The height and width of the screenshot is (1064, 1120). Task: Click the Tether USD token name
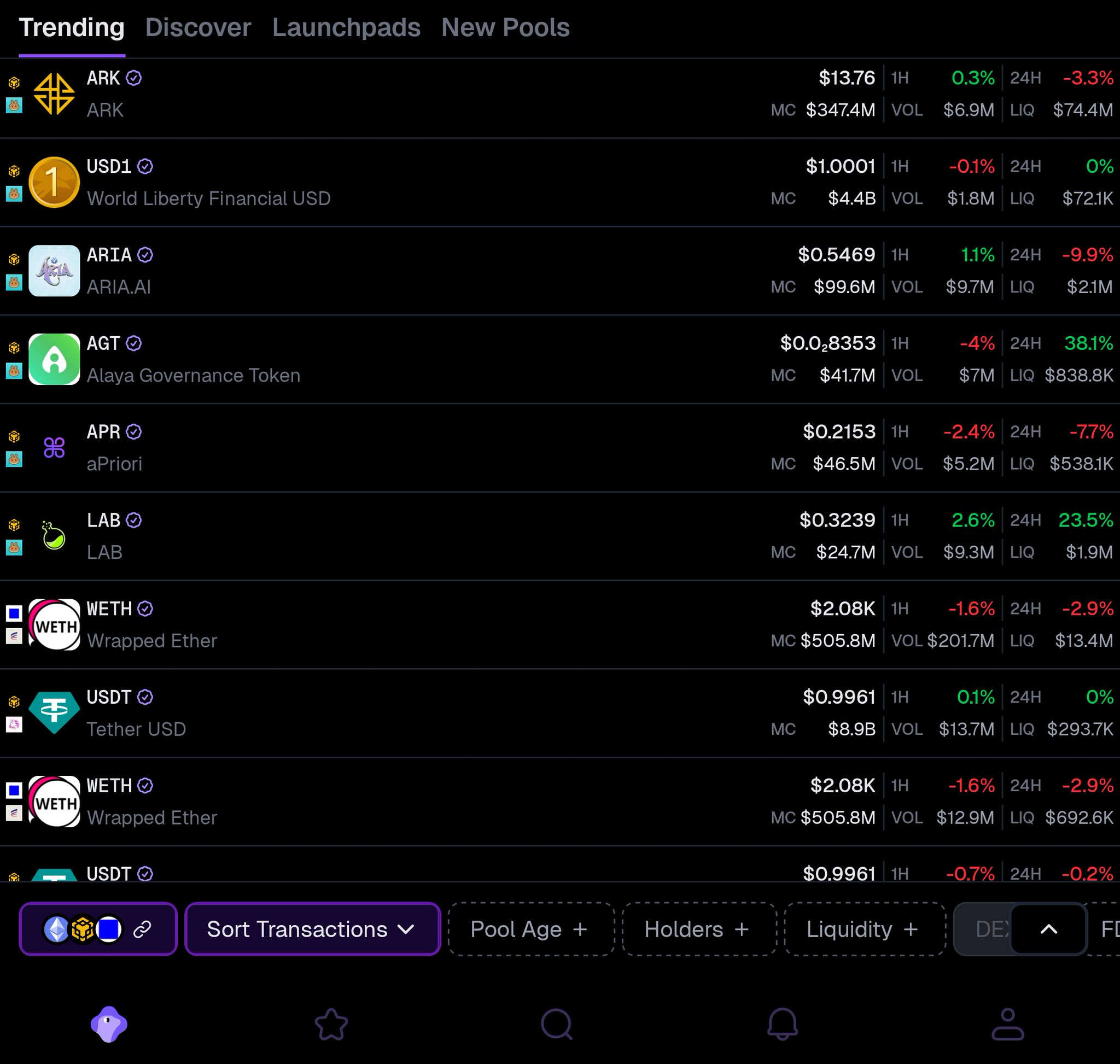[x=136, y=729]
